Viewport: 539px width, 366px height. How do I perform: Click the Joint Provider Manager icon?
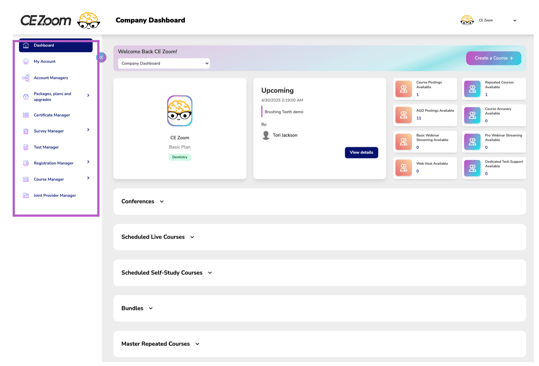tap(26, 196)
